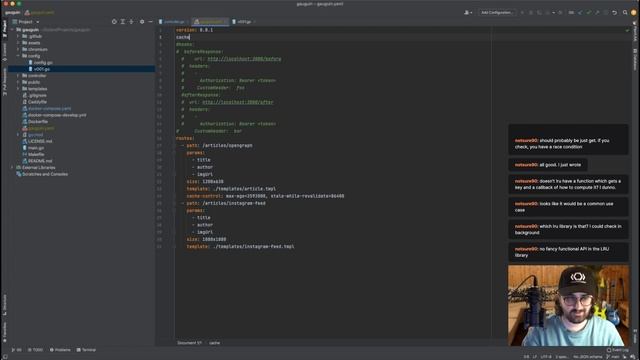Click the main branch widget in the status bar
Viewport: 640px width, 360px height.
point(613,357)
